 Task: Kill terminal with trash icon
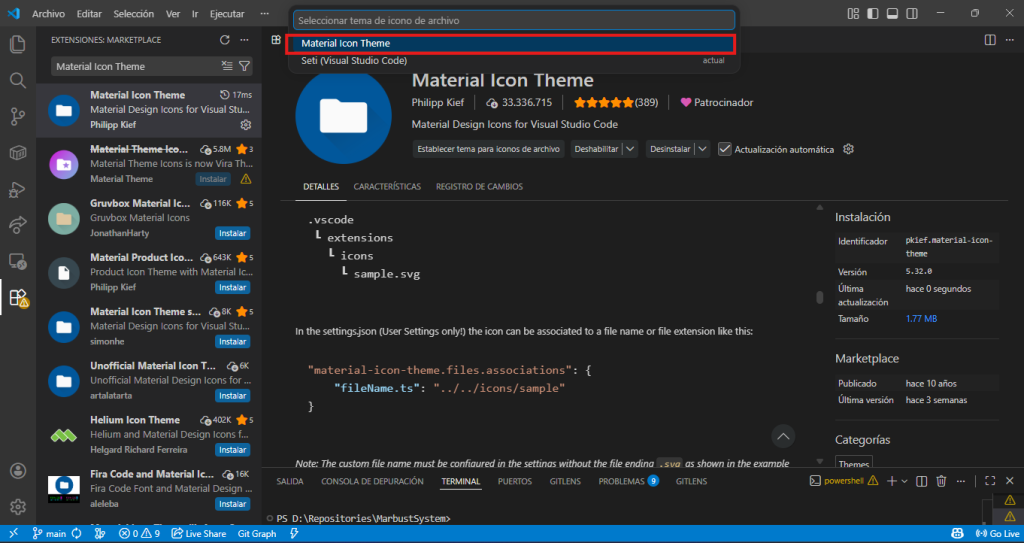pyautogui.click(x=941, y=481)
